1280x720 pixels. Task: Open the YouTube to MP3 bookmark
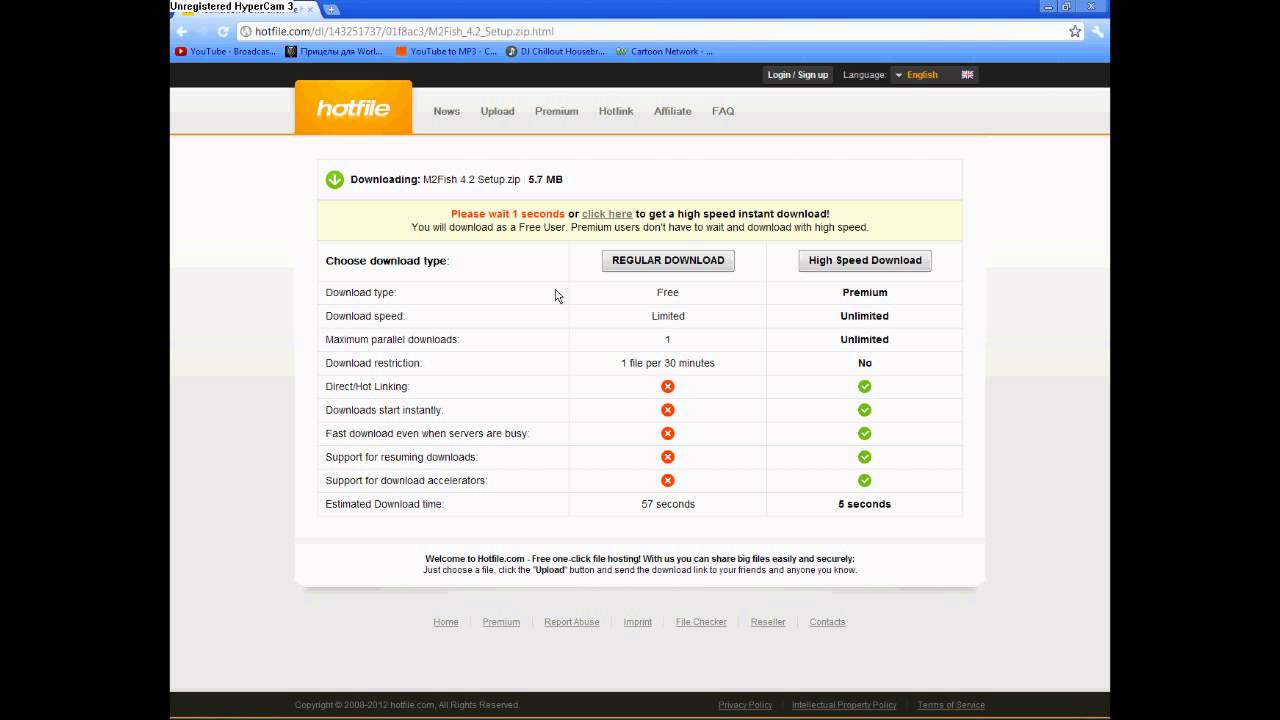tap(446, 51)
